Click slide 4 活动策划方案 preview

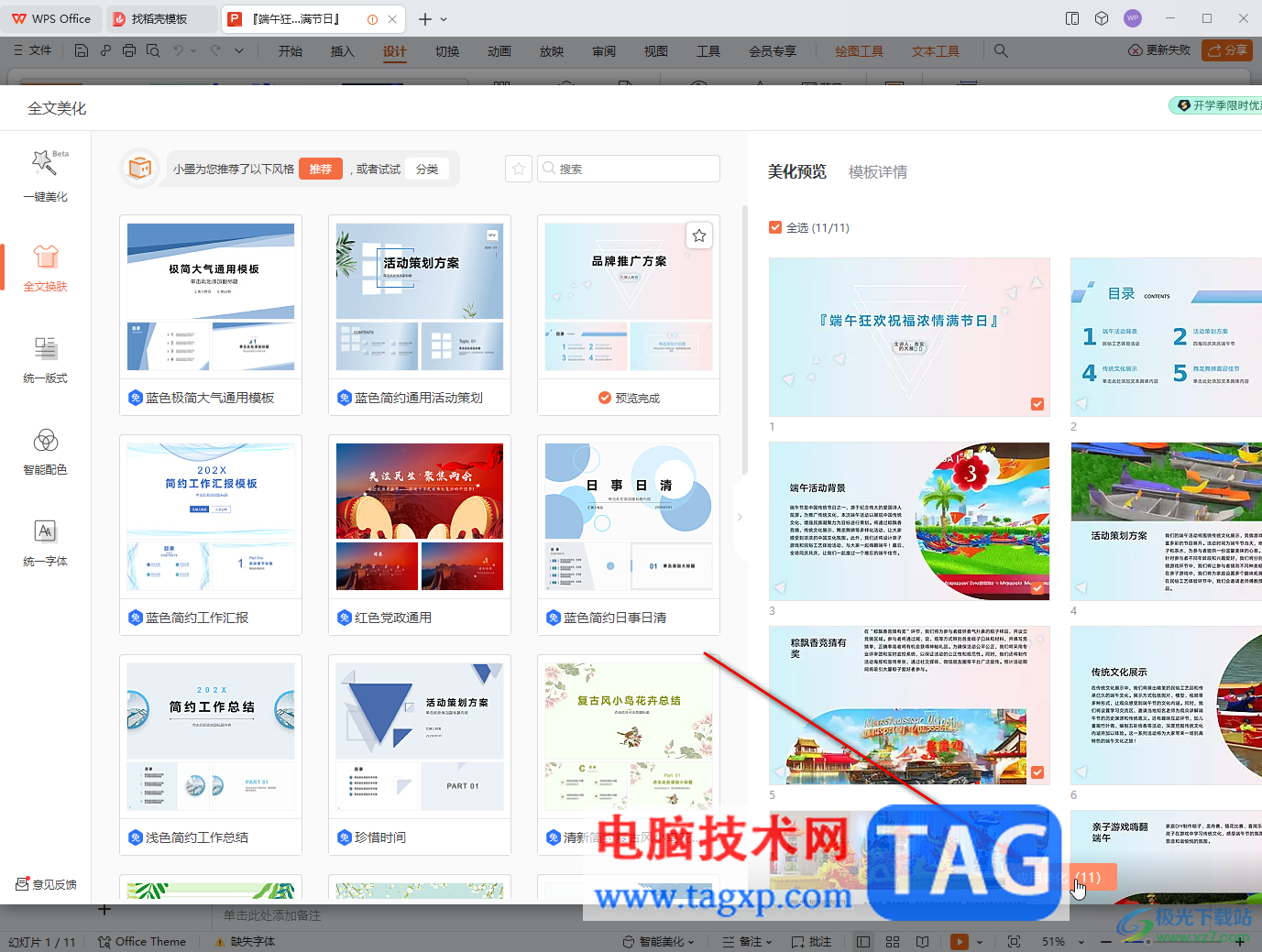[x=1166, y=521]
